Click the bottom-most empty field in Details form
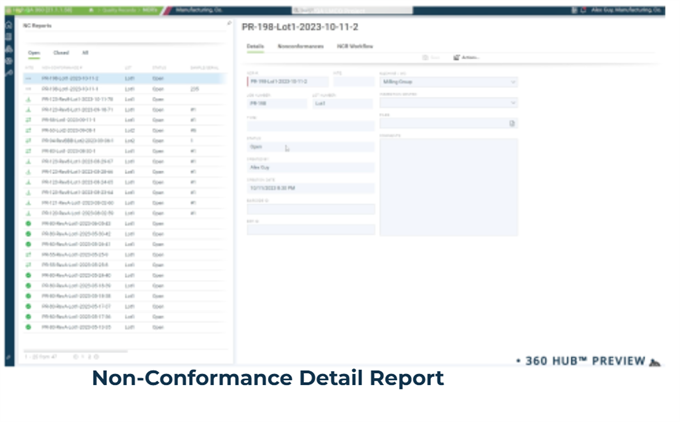Image resolution: width=680 pixels, height=422 pixels. (x=311, y=229)
